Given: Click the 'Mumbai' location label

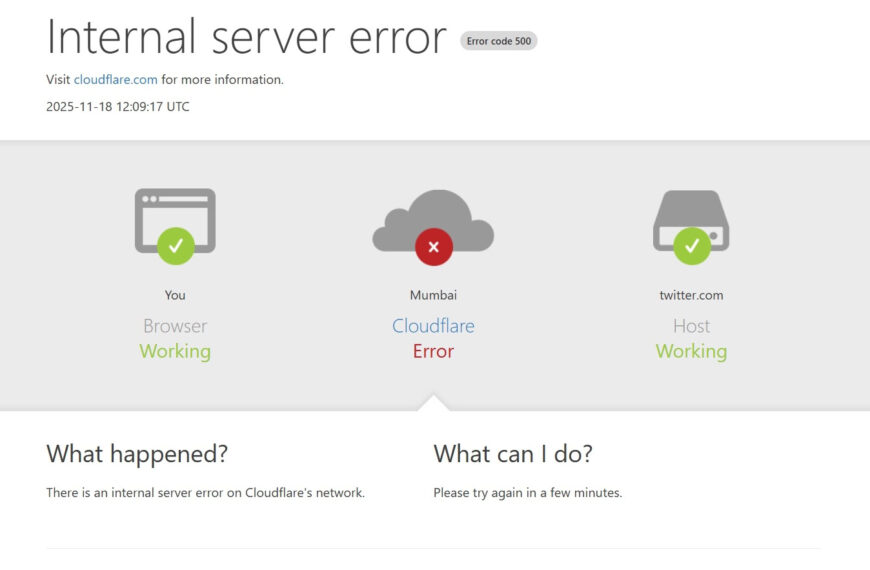Looking at the screenshot, I should click(433, 295).
